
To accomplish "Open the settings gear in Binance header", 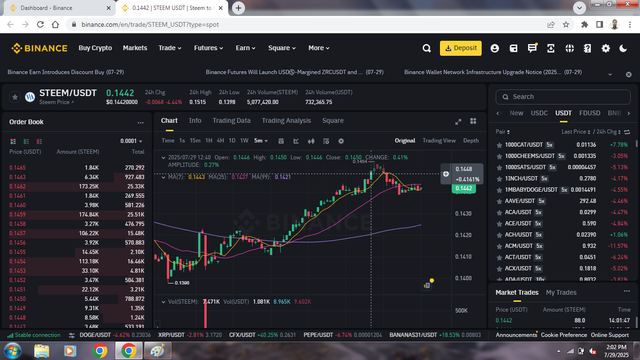I will [606, 48].
